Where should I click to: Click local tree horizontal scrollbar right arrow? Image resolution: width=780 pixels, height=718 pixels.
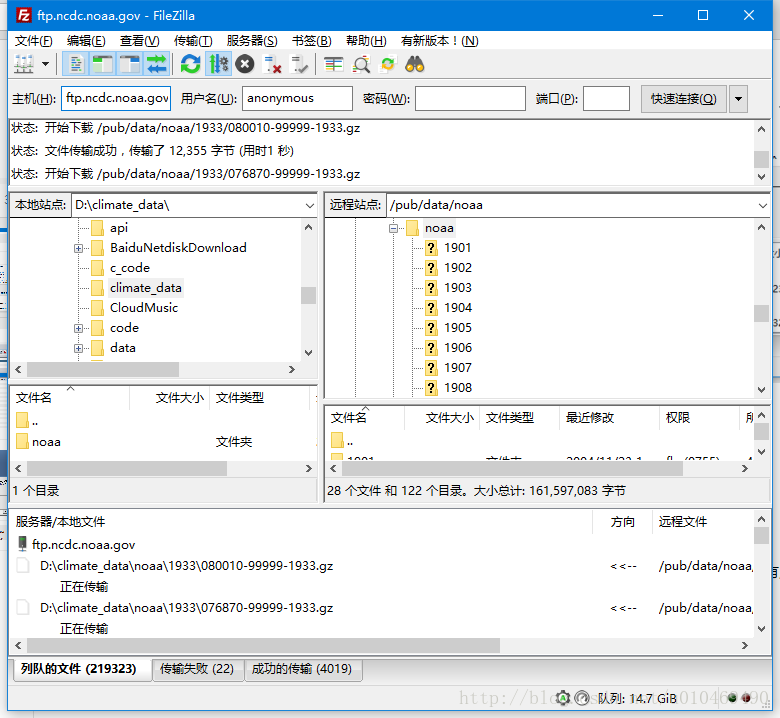pos(292,370)
